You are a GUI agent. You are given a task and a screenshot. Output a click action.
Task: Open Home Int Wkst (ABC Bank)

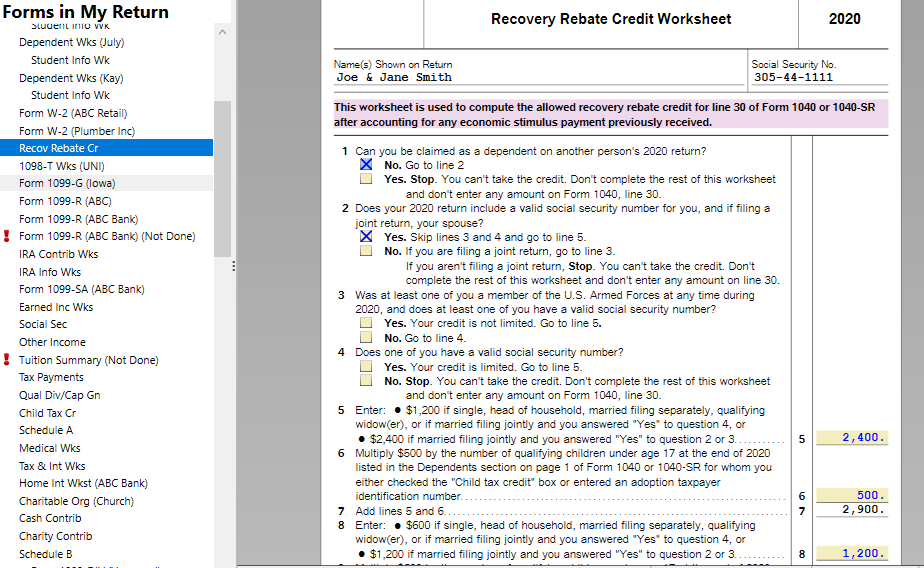coord(83,483)
